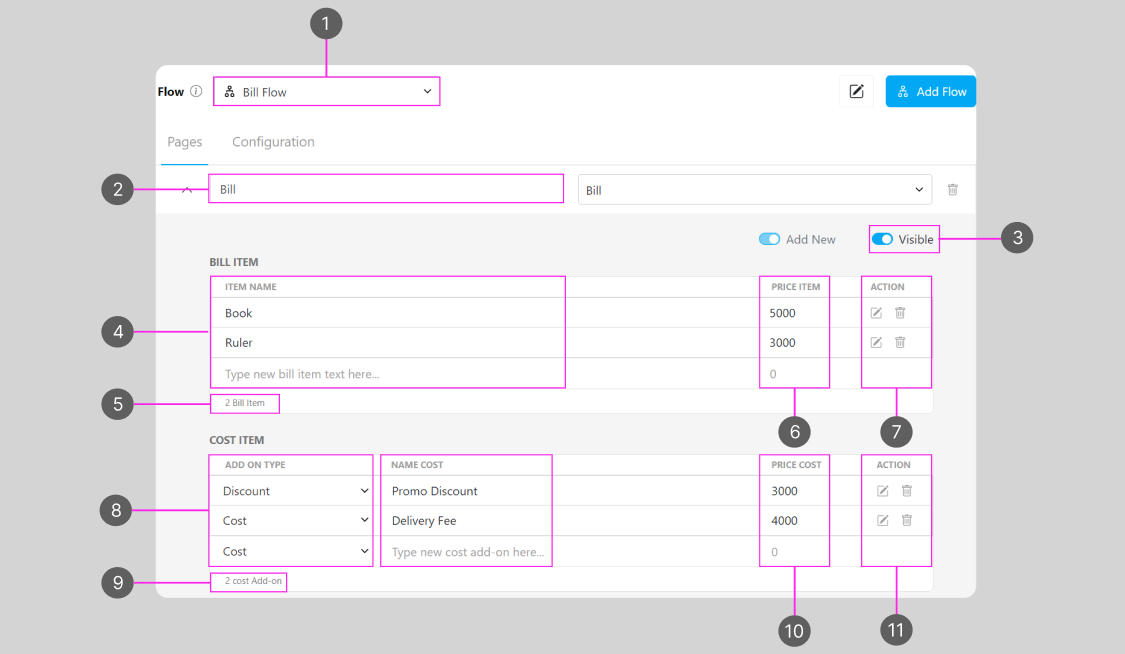Viewport: 1125px width, 654px height.
Task: Delete the Ruler bill item
Action: coord(900,343)
